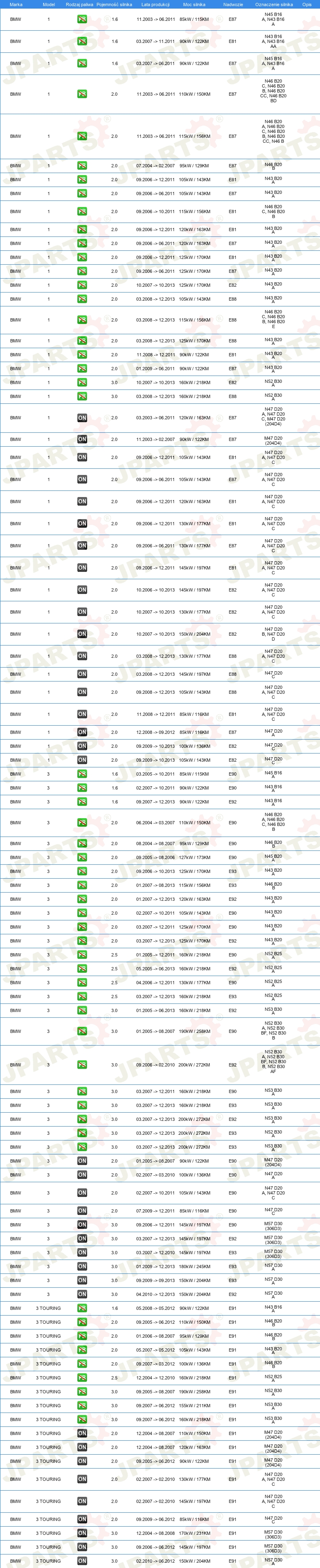The width and height of the screenshot is (320, 1568).
Task: Click PB icon in 3 Touring 155kW/211KM row
Action: point(82,1406)
